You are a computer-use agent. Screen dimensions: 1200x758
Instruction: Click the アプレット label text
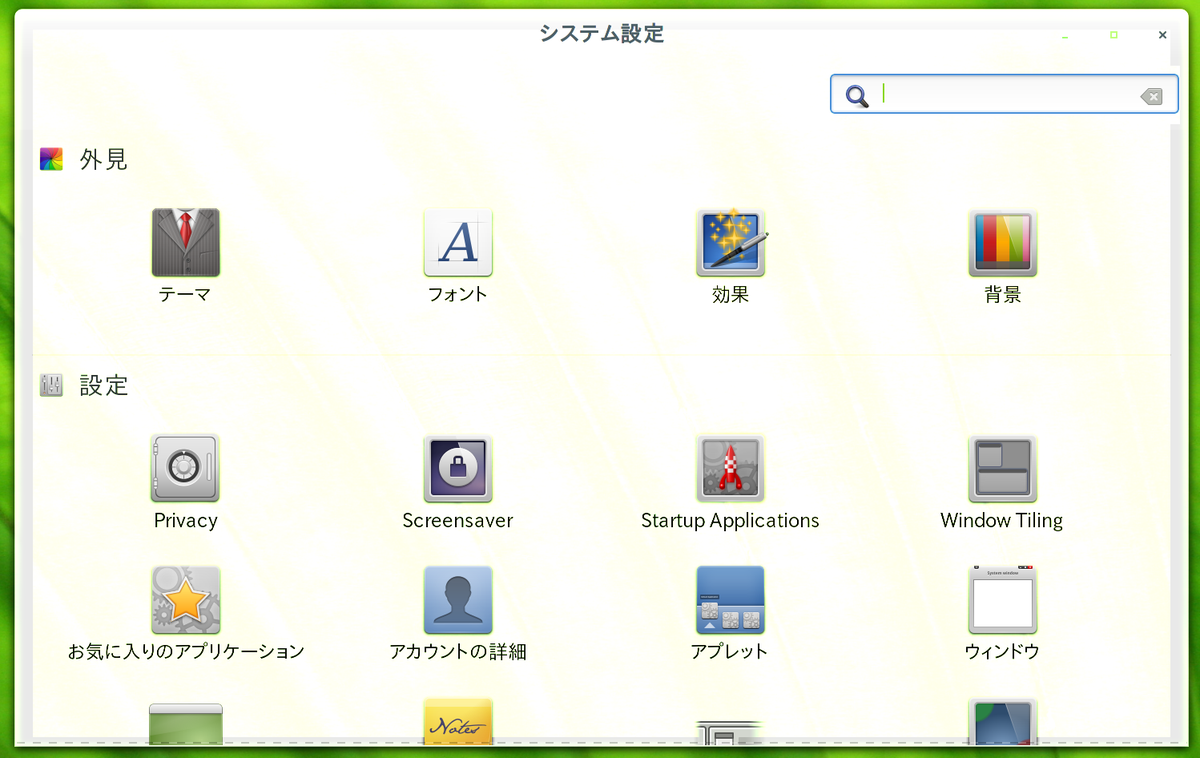(730, 652)
